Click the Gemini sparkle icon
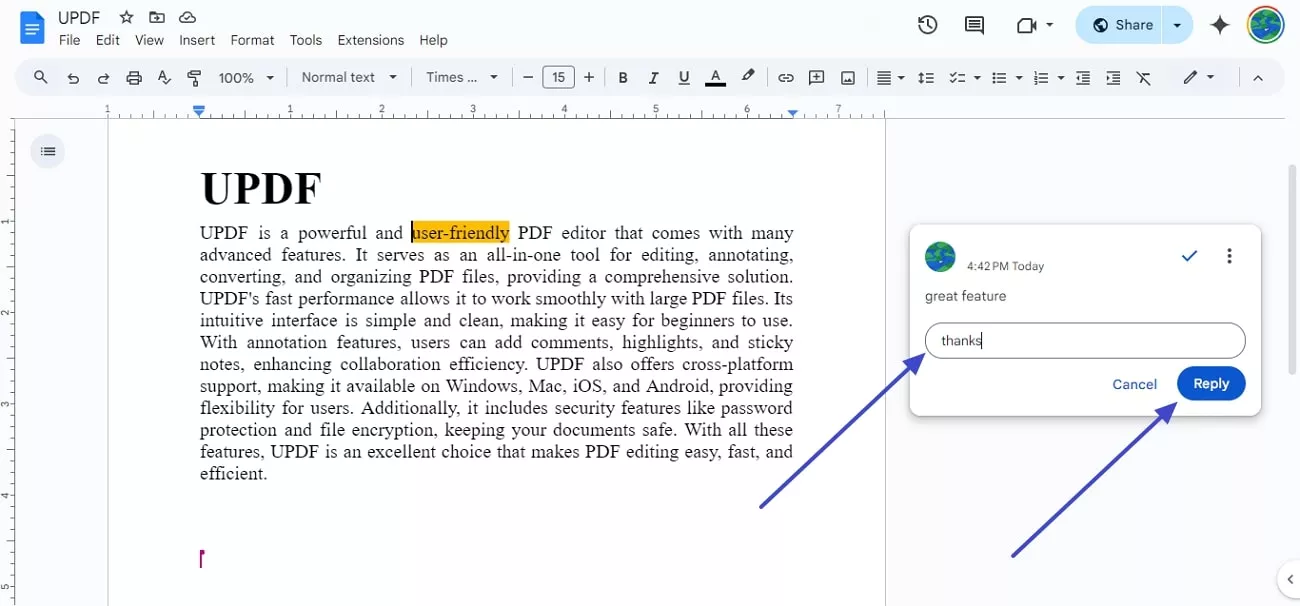The height and width of the screenshot is (606, 1300). [1219, 25]
